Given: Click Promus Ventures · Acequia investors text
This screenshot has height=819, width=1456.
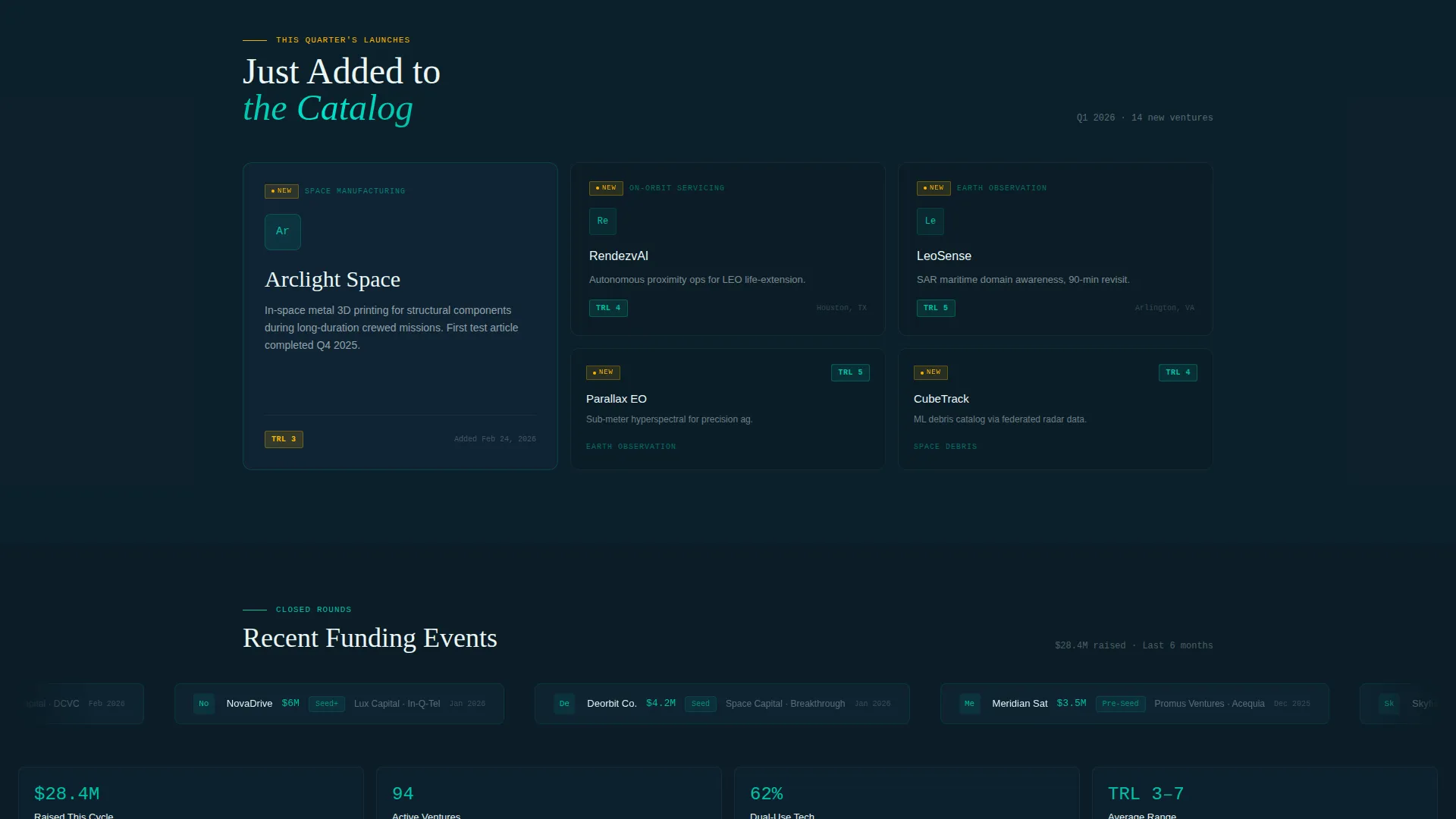Looking at the screenshot, I should 1210,704.
